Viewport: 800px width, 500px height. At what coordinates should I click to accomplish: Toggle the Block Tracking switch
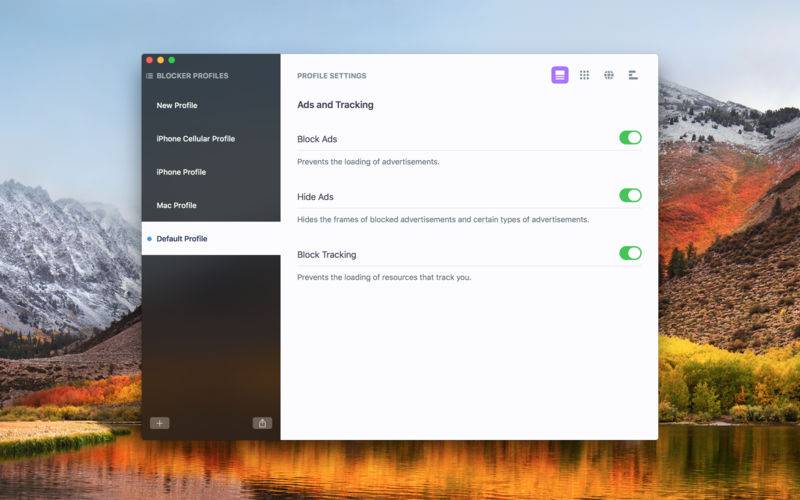pyautogui.click(x=630, y=253)
